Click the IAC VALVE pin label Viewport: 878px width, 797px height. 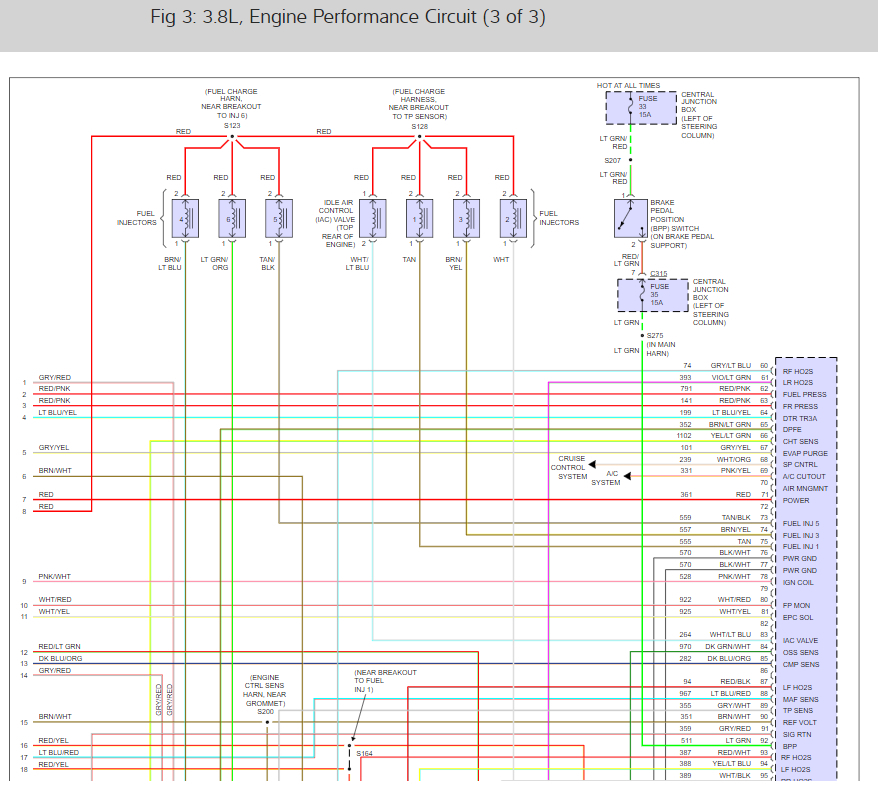(x=800, y=641)
